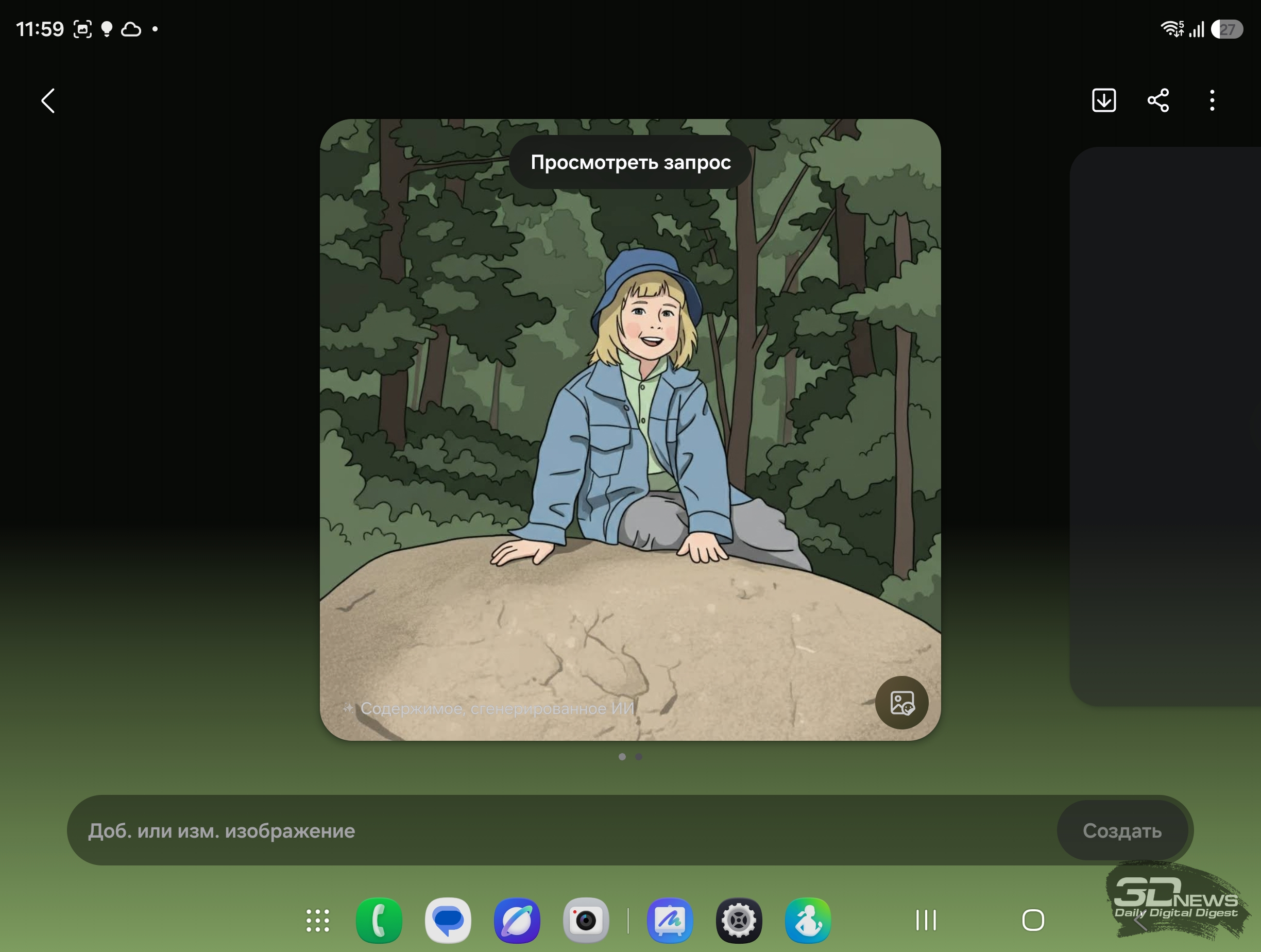Launch the teal app with white figure
Screen dimensions: 1261x952
808,921
